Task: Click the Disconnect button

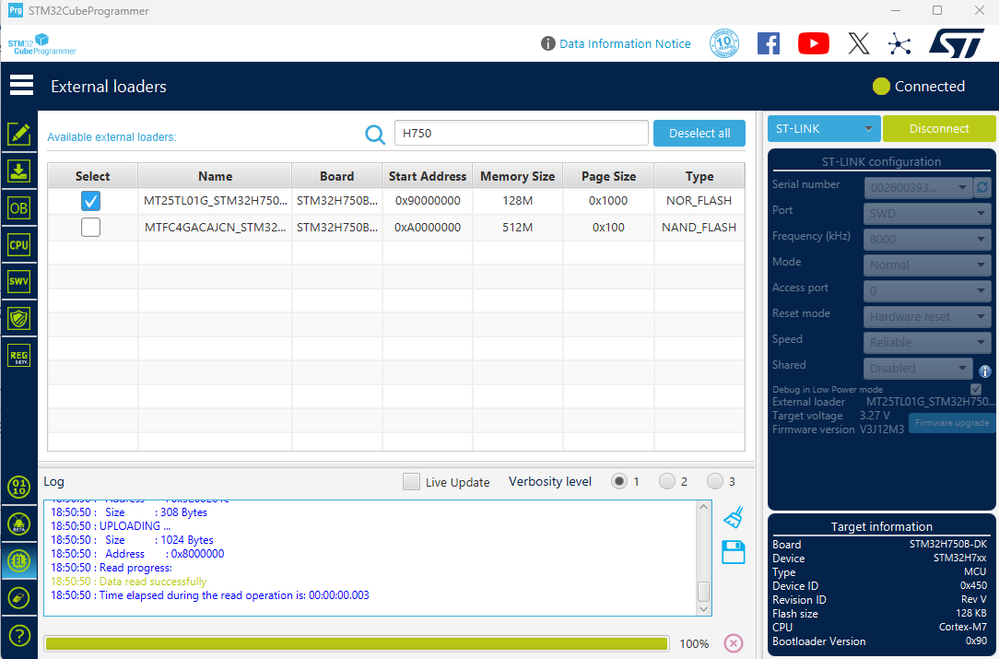Action: 938,129
